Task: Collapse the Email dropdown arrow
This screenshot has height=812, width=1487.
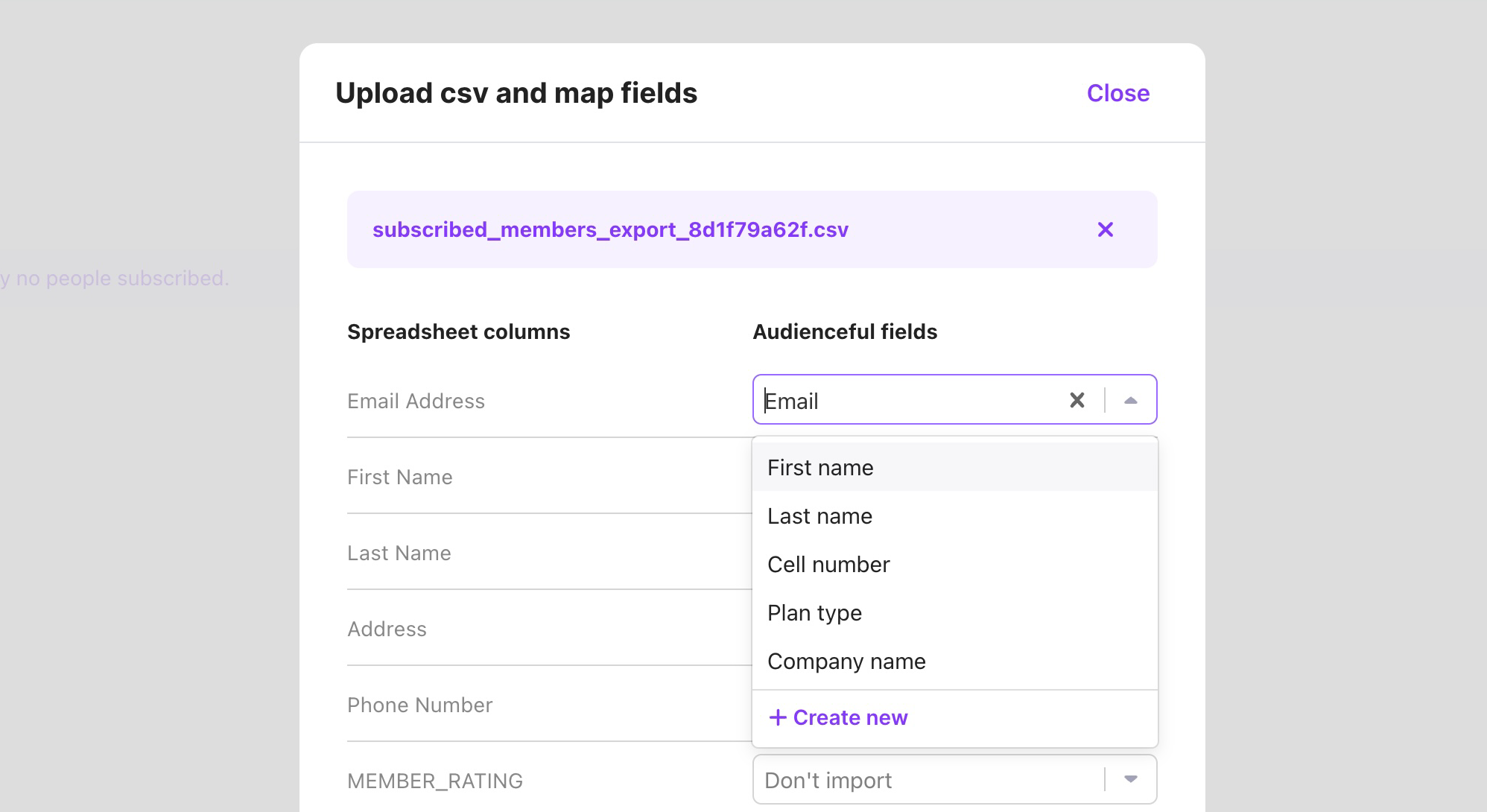Action: click(x=1131, y=400)
